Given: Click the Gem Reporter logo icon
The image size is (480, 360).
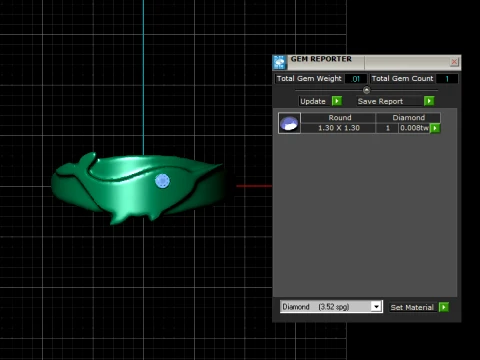Looking at the screenshot, I should pos(280,62).
